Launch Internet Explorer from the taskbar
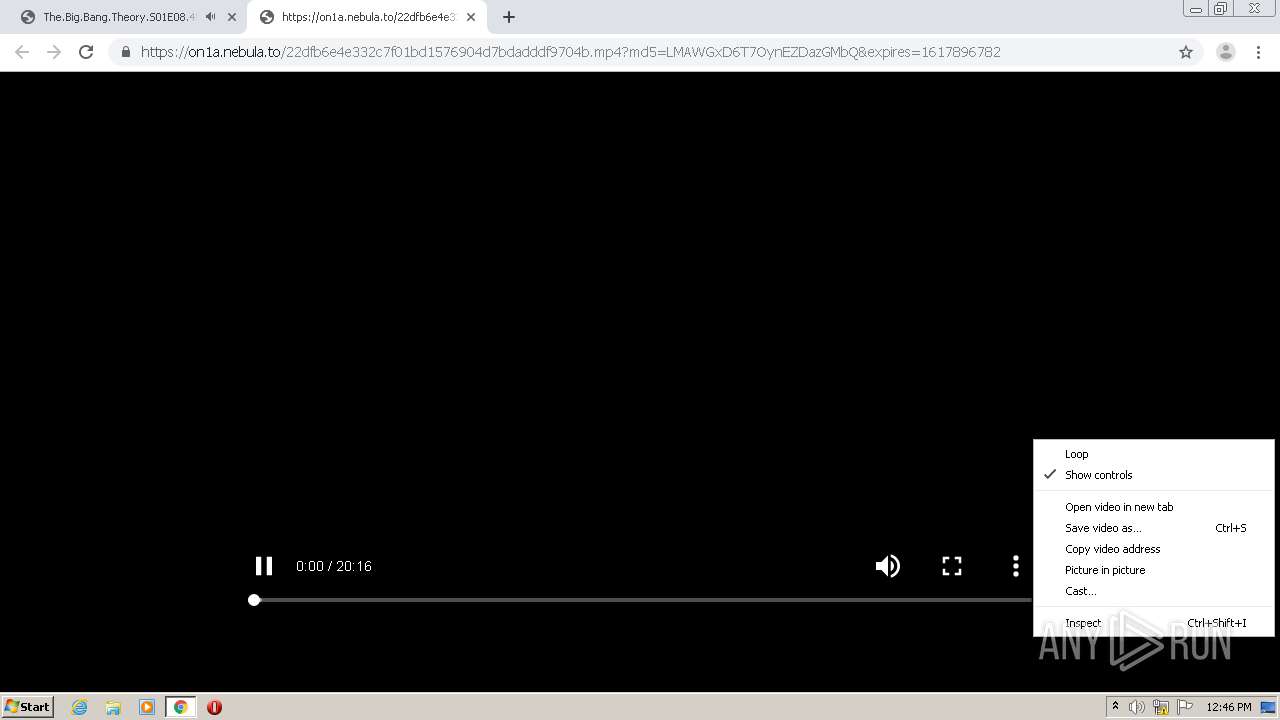 point(79,707)
